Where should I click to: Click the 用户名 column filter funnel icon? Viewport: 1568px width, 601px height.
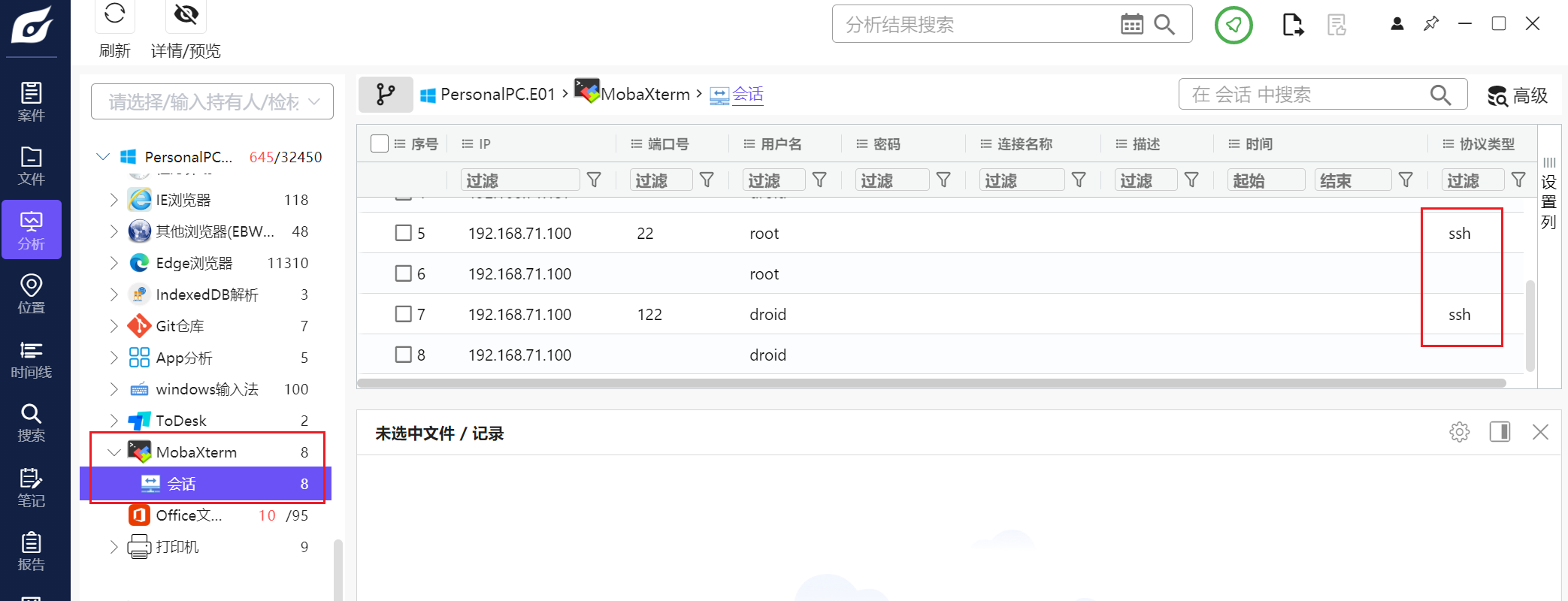[x=819, y=180]
